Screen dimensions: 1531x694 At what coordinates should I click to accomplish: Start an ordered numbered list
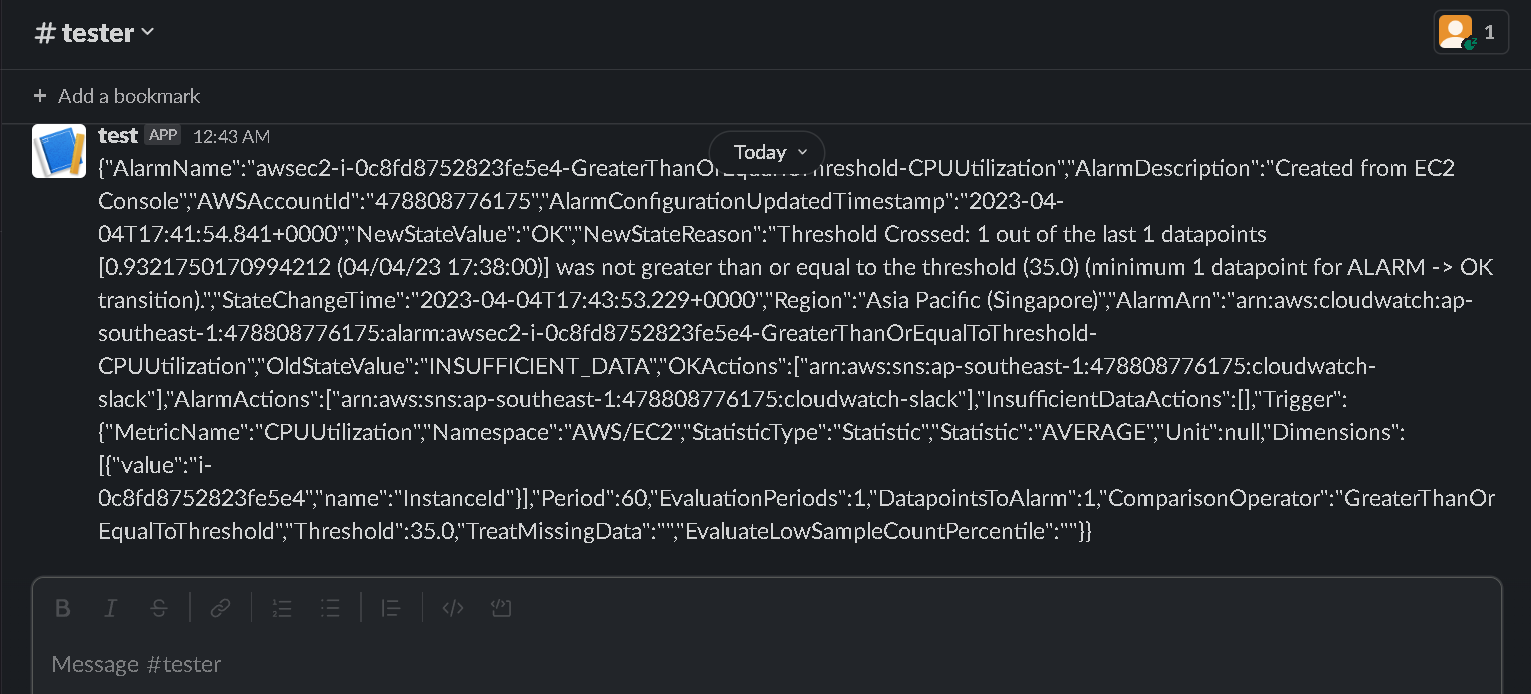[282, 608]
